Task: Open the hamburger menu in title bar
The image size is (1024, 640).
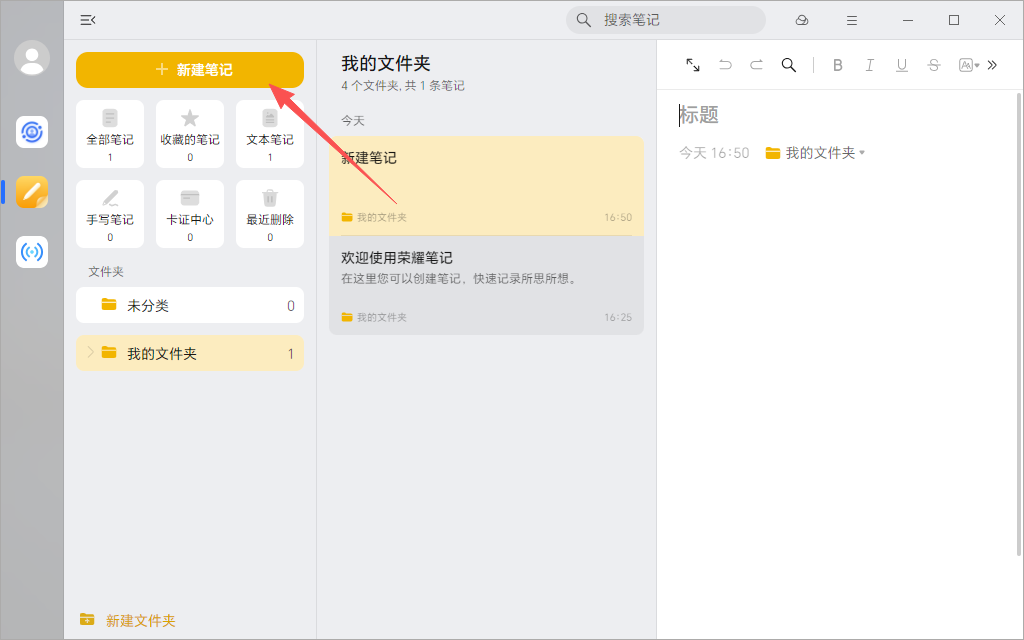Action: (852, 20)
